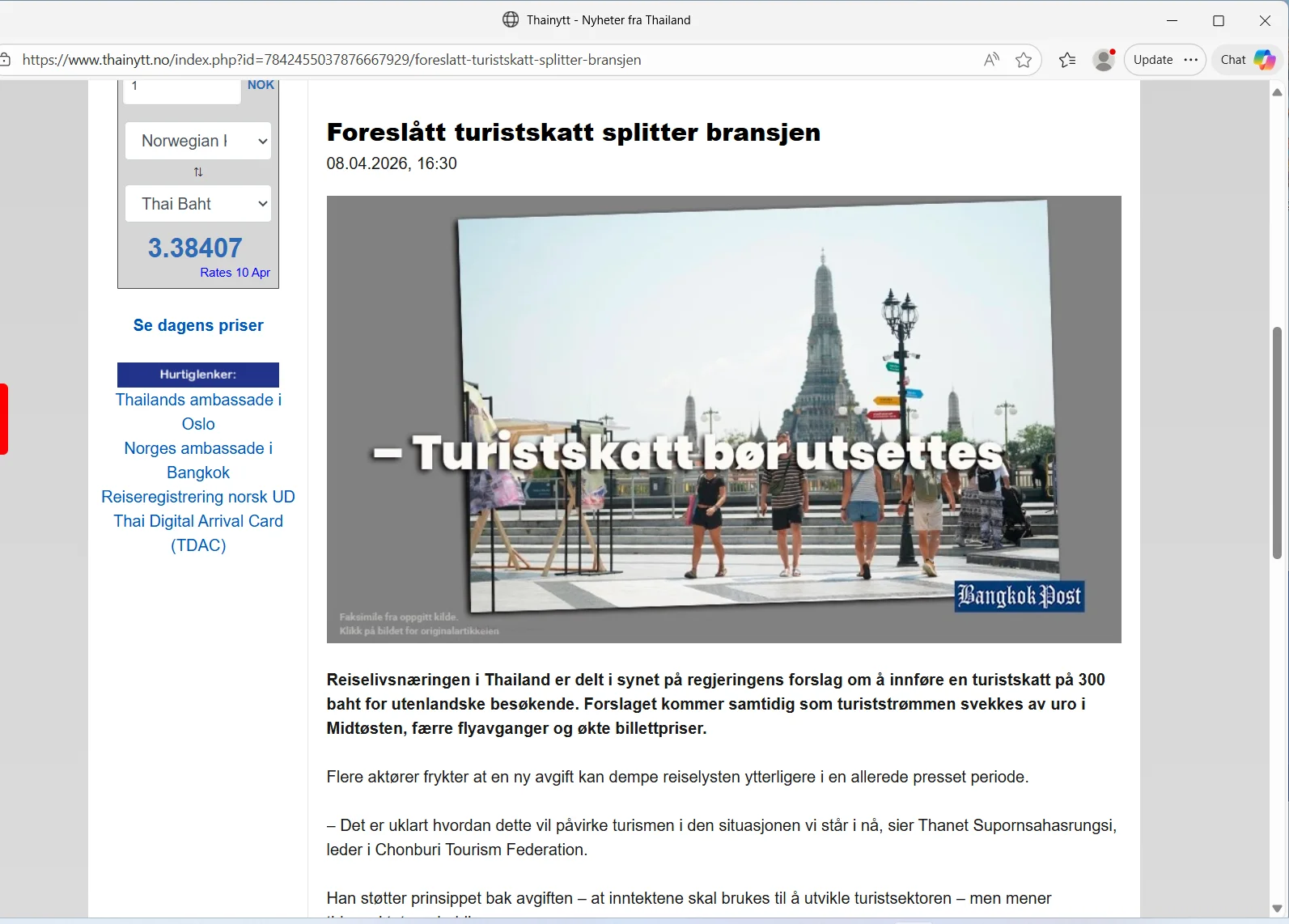Click the exchange rate value 3.38407
The image size is (1289, 924).
(x=195, y=248)
